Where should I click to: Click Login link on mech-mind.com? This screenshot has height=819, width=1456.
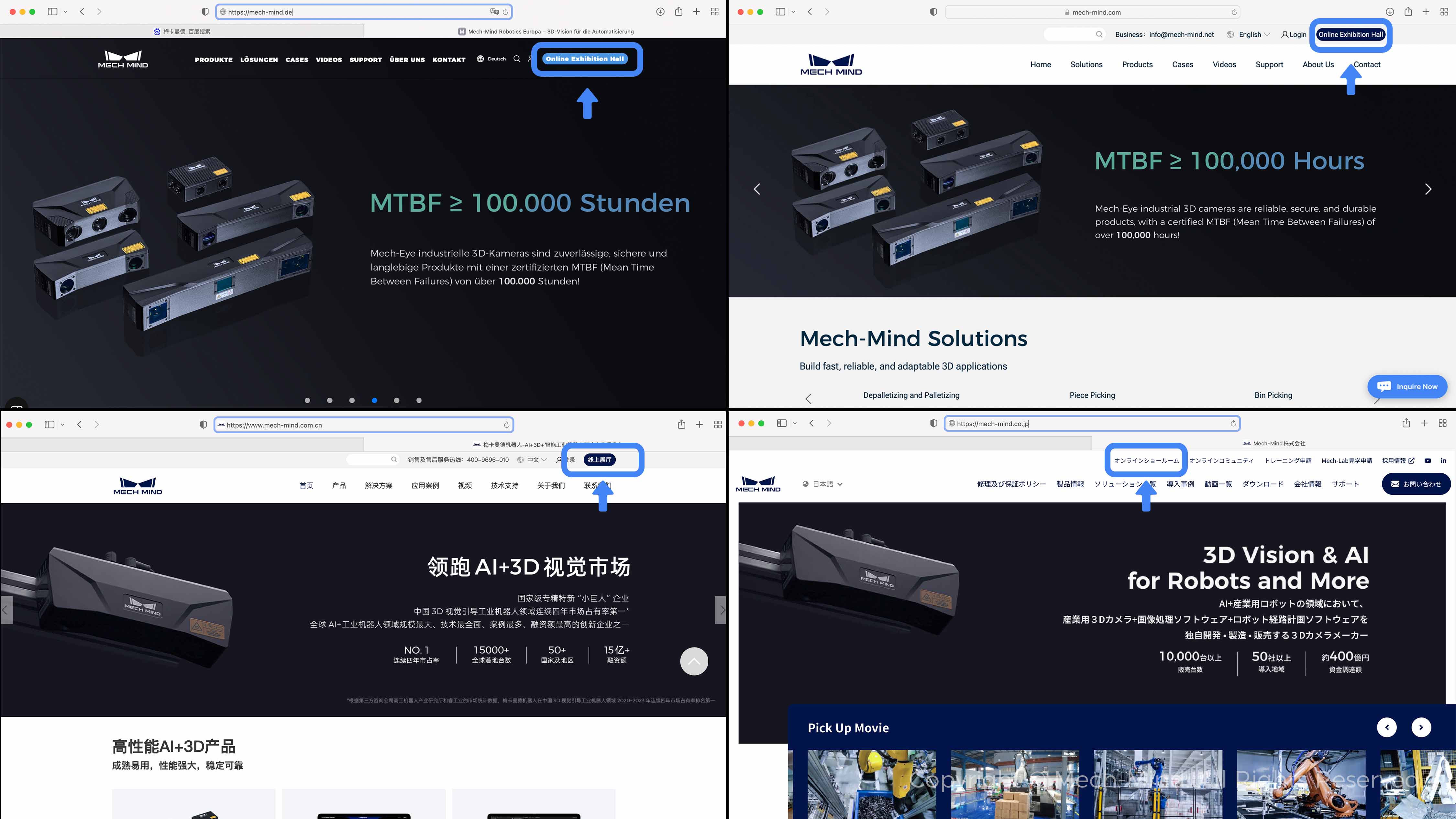click(1294, 35)
